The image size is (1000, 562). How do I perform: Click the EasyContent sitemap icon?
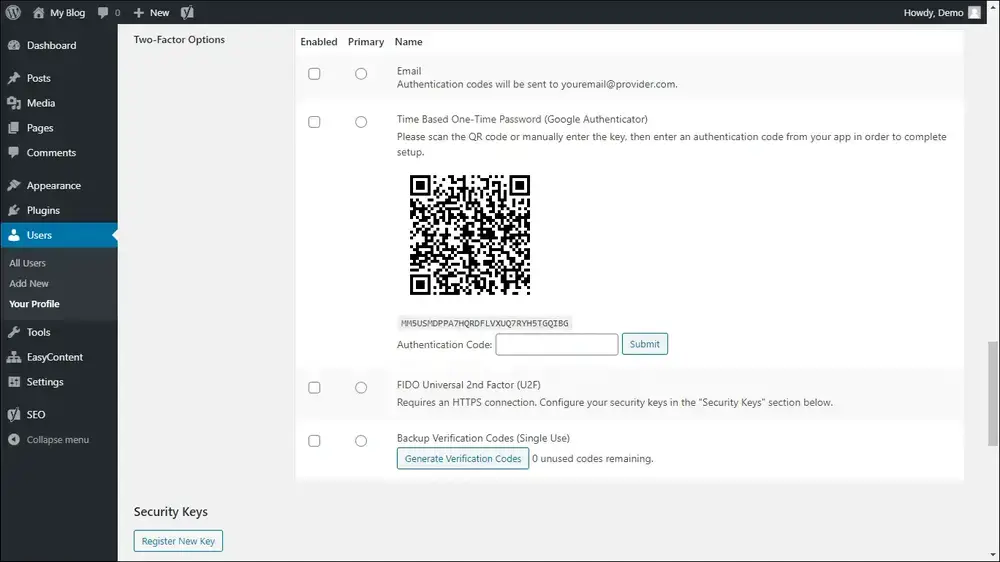click(14, 357)
